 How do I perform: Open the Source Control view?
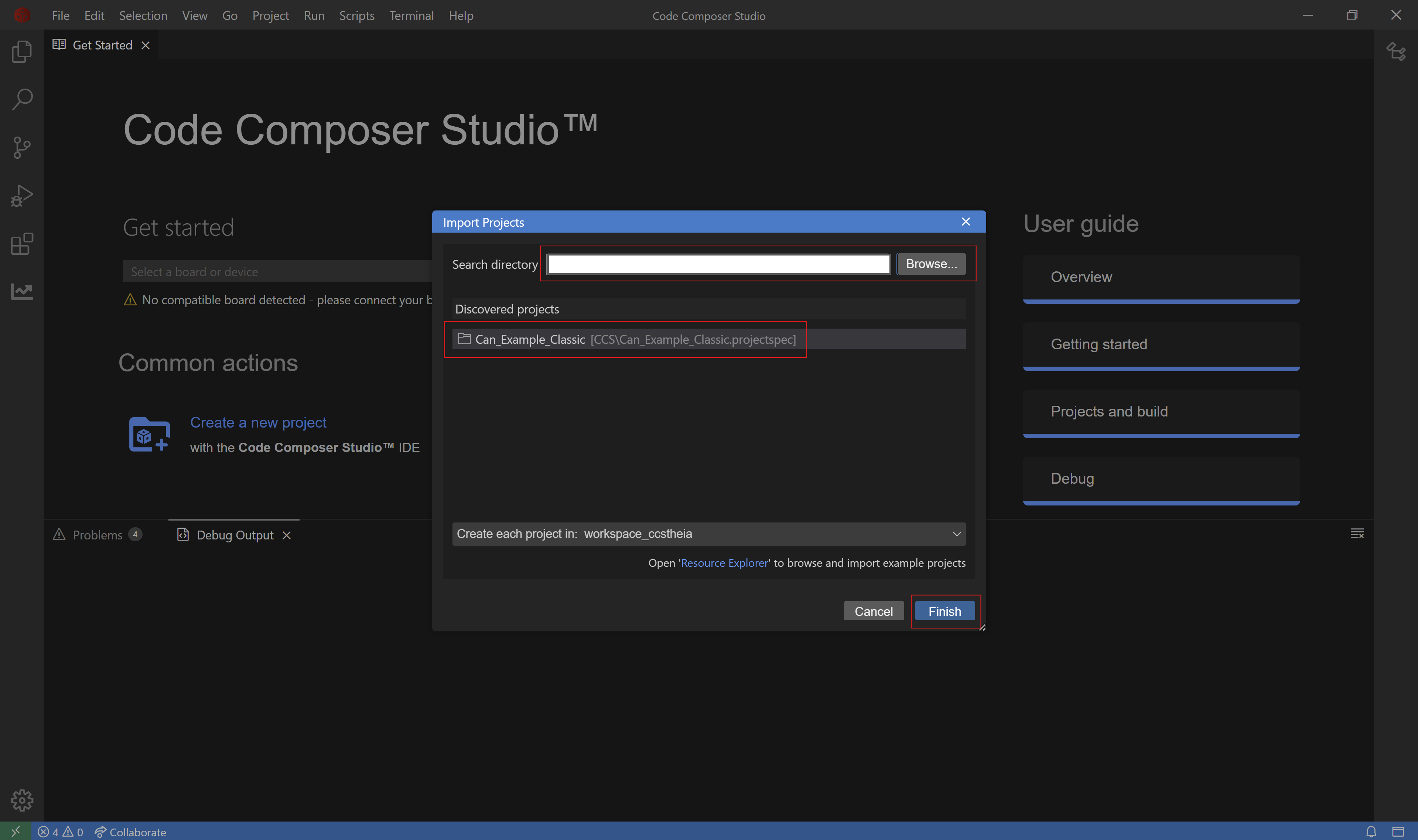tap(21, 147)
